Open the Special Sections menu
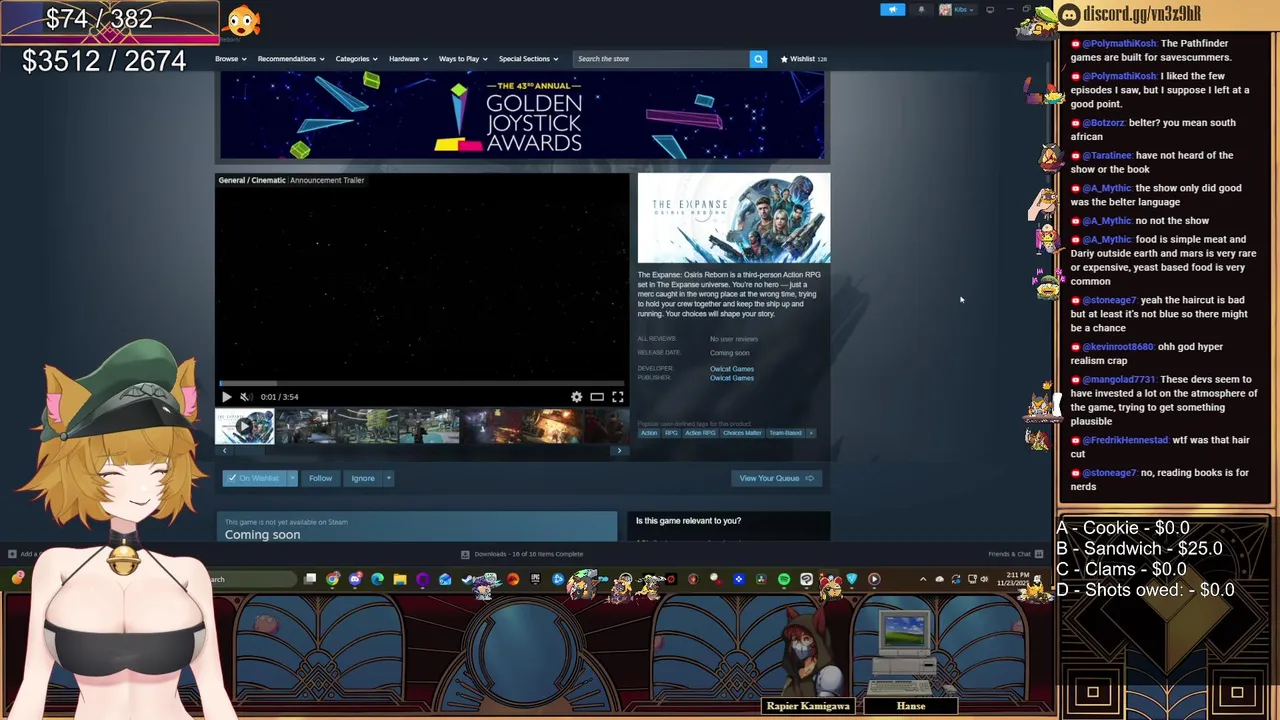The width and height of the screenshot is (1280, 720). click(x=528, y=59)
